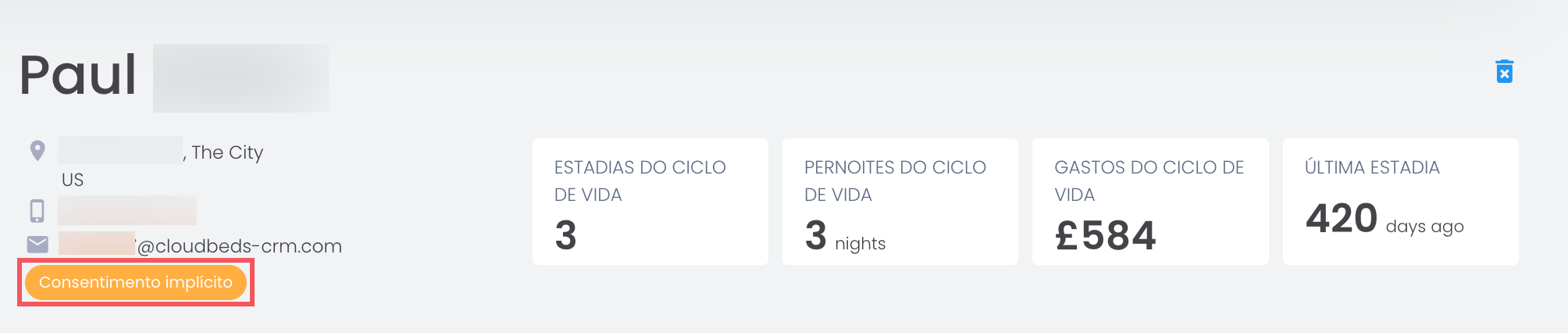Select the Gastos do ciclo de vida title
Image resolution: width=1568 pixels, height=333 pixels.
pos(1149,181)
